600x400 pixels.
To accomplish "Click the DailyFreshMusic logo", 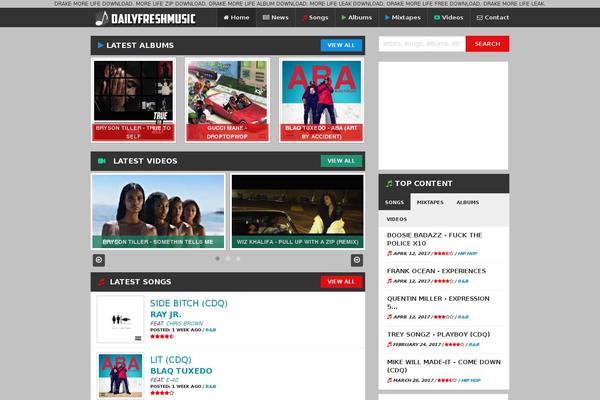I will (x=145, y=18).
